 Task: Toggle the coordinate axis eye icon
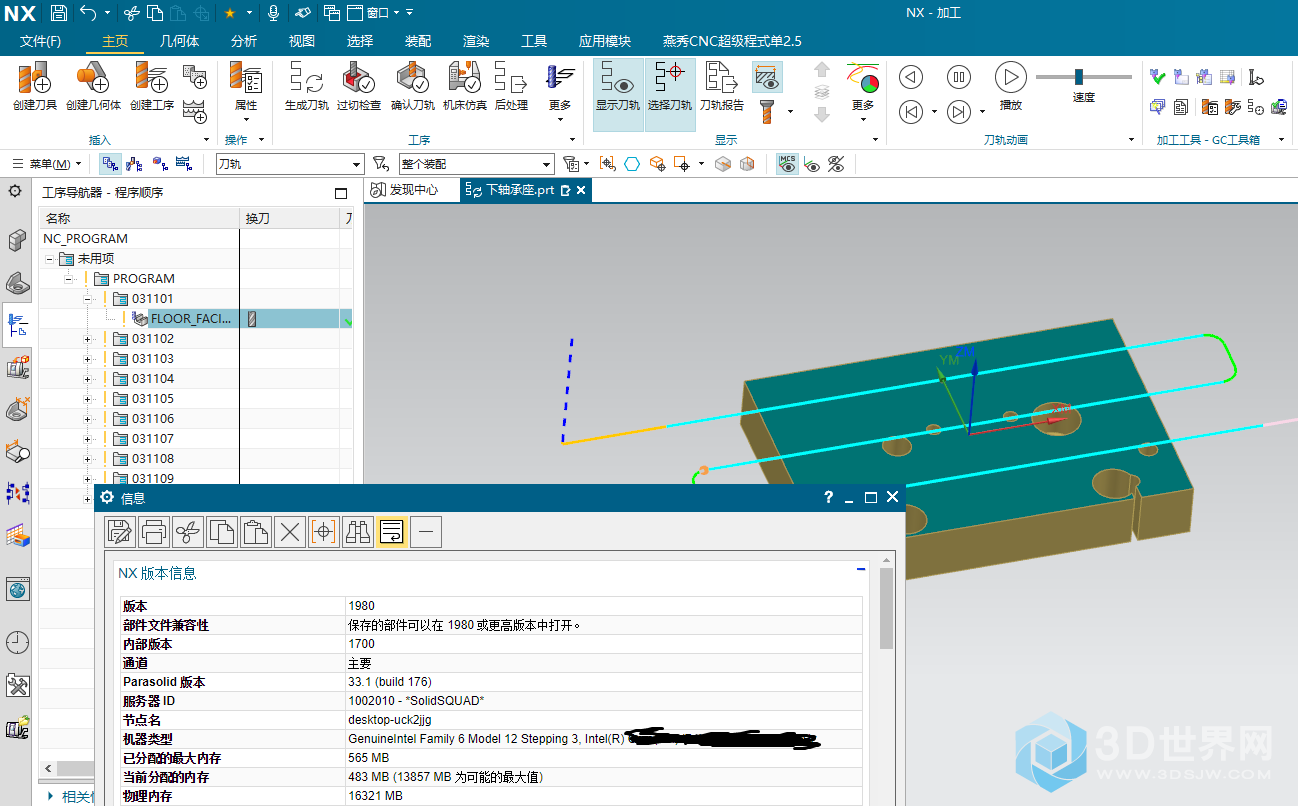tap(812, 164)
